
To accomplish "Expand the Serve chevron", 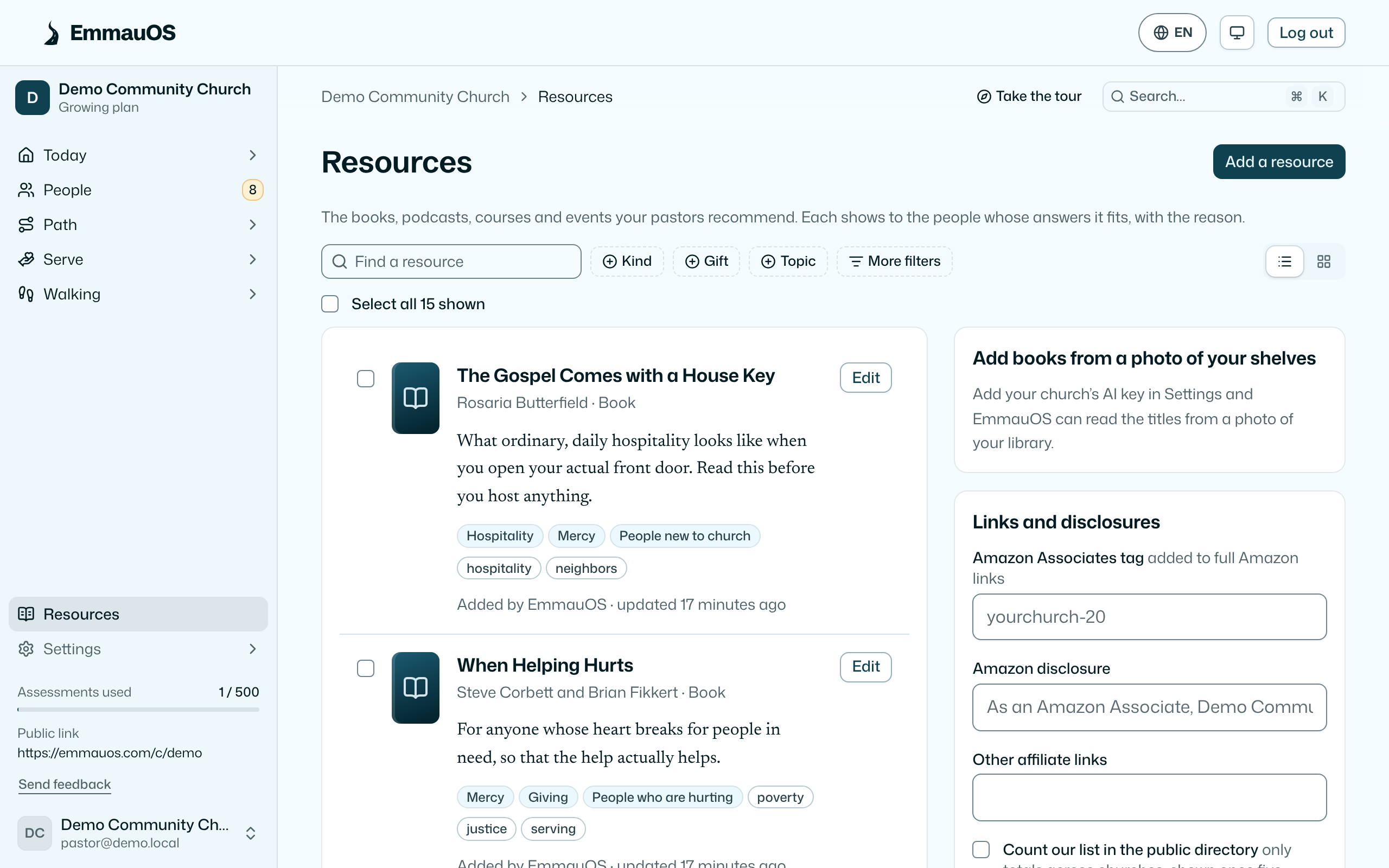I will pos(252,259).
